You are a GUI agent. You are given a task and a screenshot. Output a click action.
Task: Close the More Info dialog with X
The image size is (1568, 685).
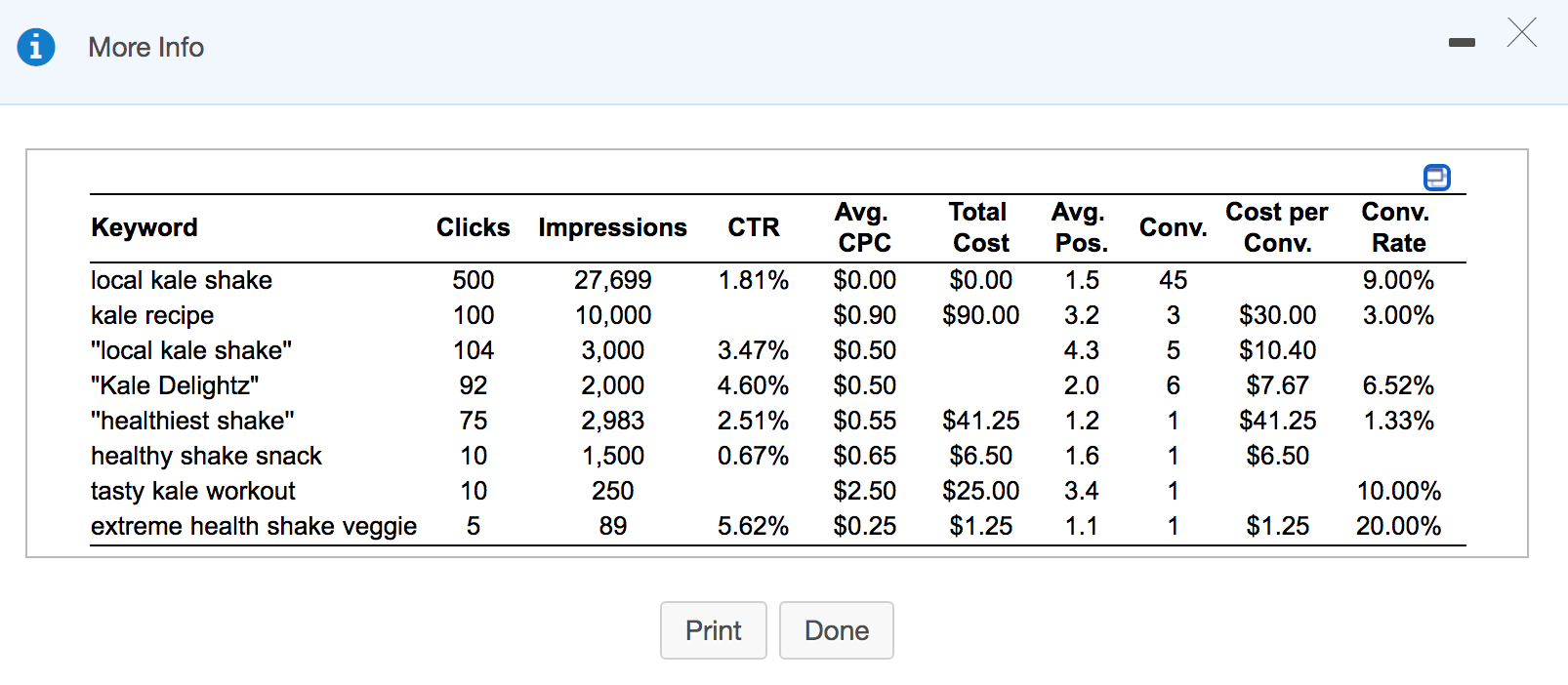click(1521, 32)
